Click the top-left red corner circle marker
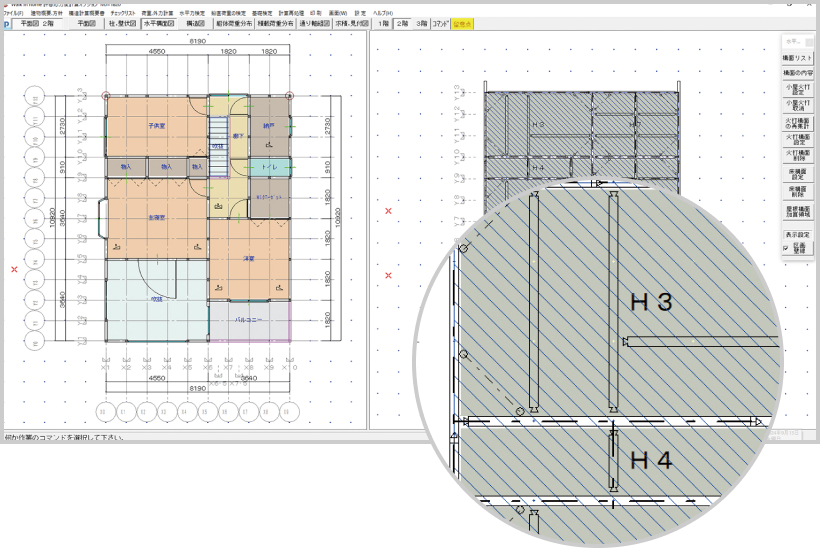Viewport: 820px width, 548px height. pos(106,96)
